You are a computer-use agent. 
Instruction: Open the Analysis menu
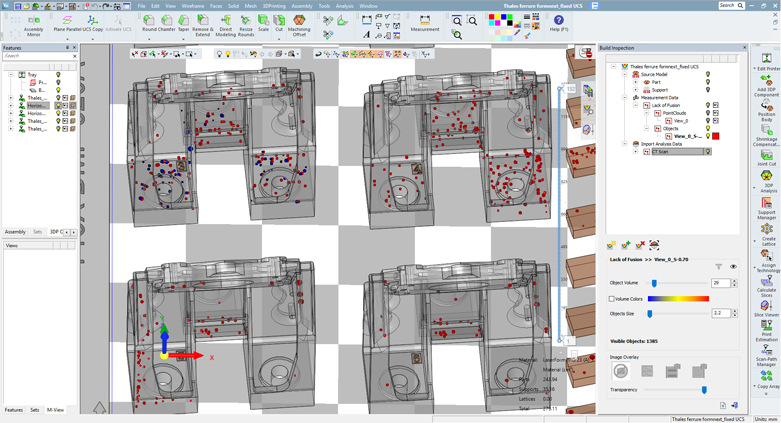coord(344,6)
